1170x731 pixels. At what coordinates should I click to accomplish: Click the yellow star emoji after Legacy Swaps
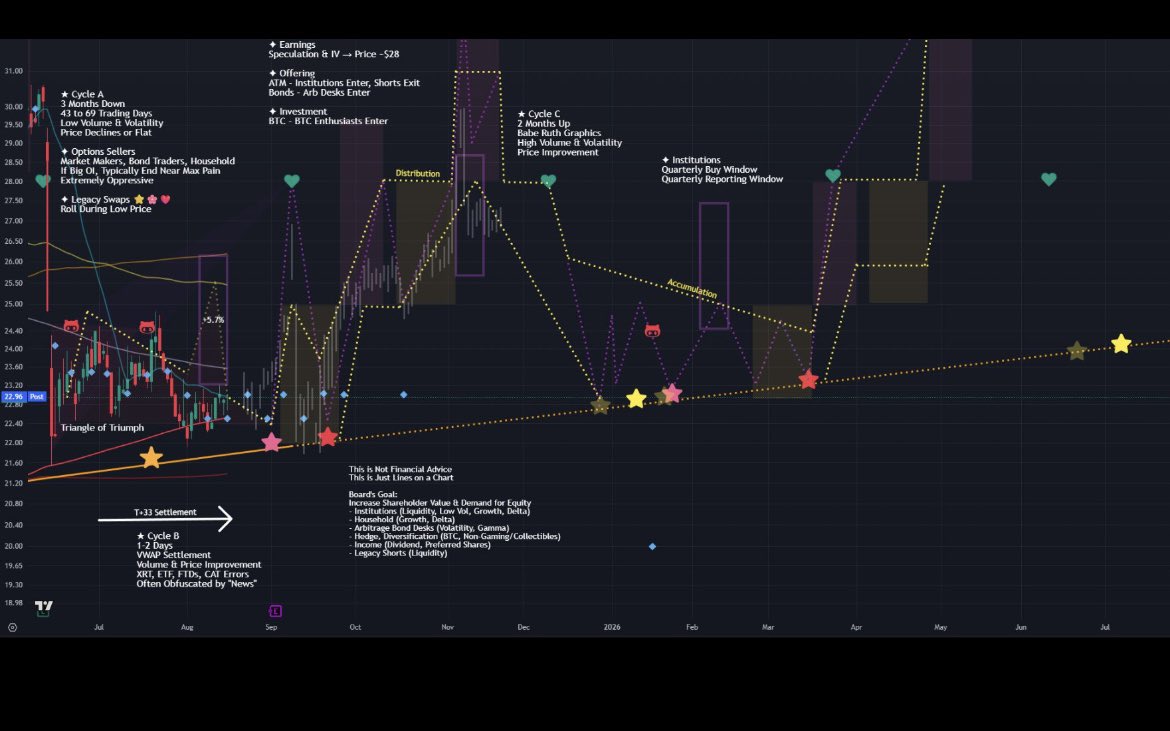139,200
